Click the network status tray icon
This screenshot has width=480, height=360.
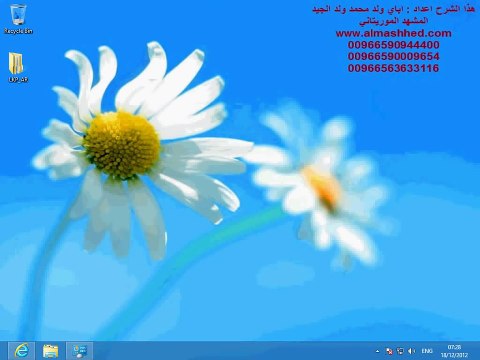[400, 351]
